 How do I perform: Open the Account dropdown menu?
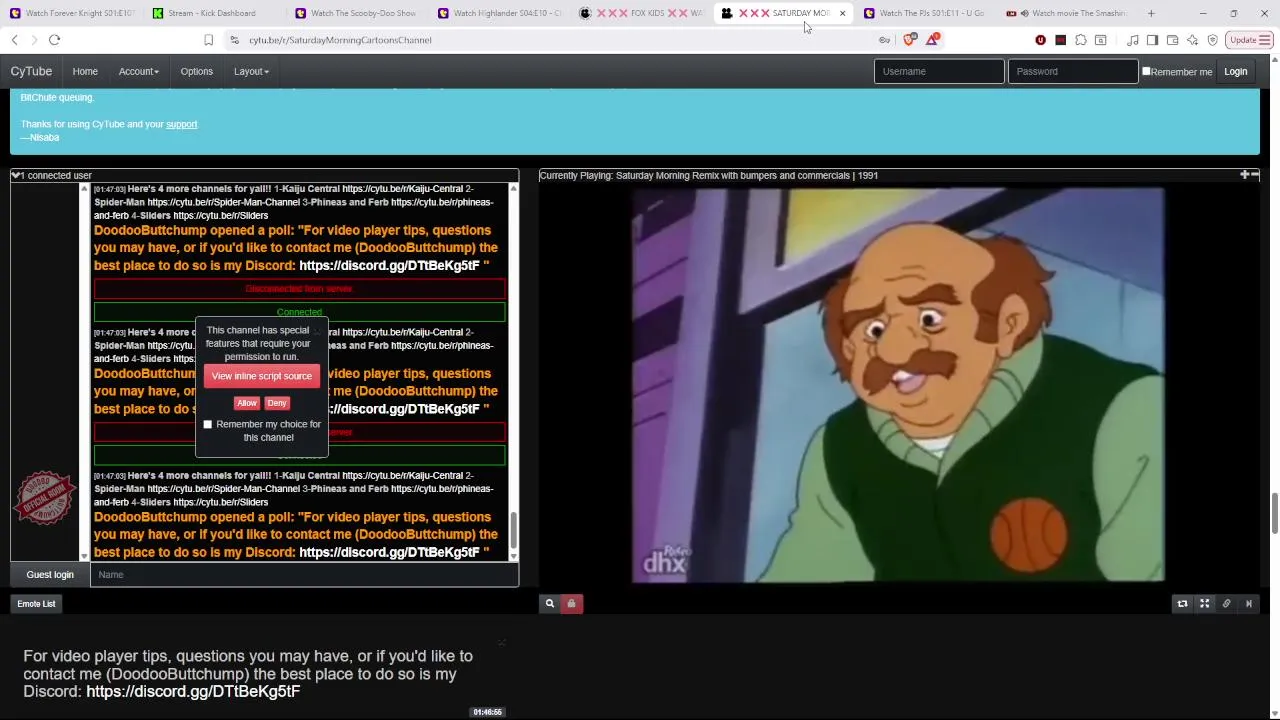[138, 72]
